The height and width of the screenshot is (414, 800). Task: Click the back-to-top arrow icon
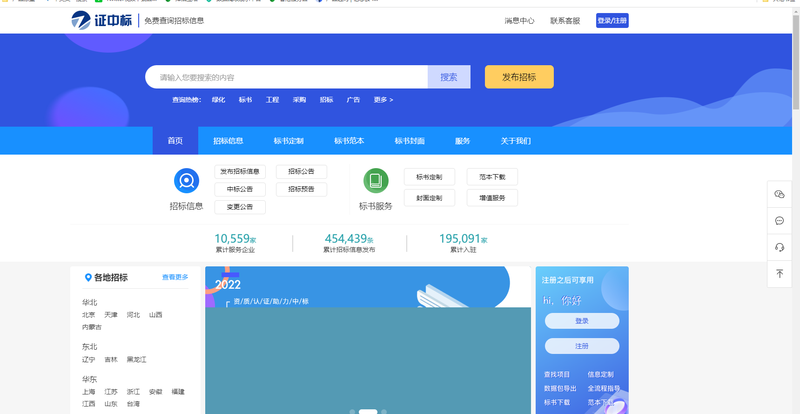coord(779,273)
